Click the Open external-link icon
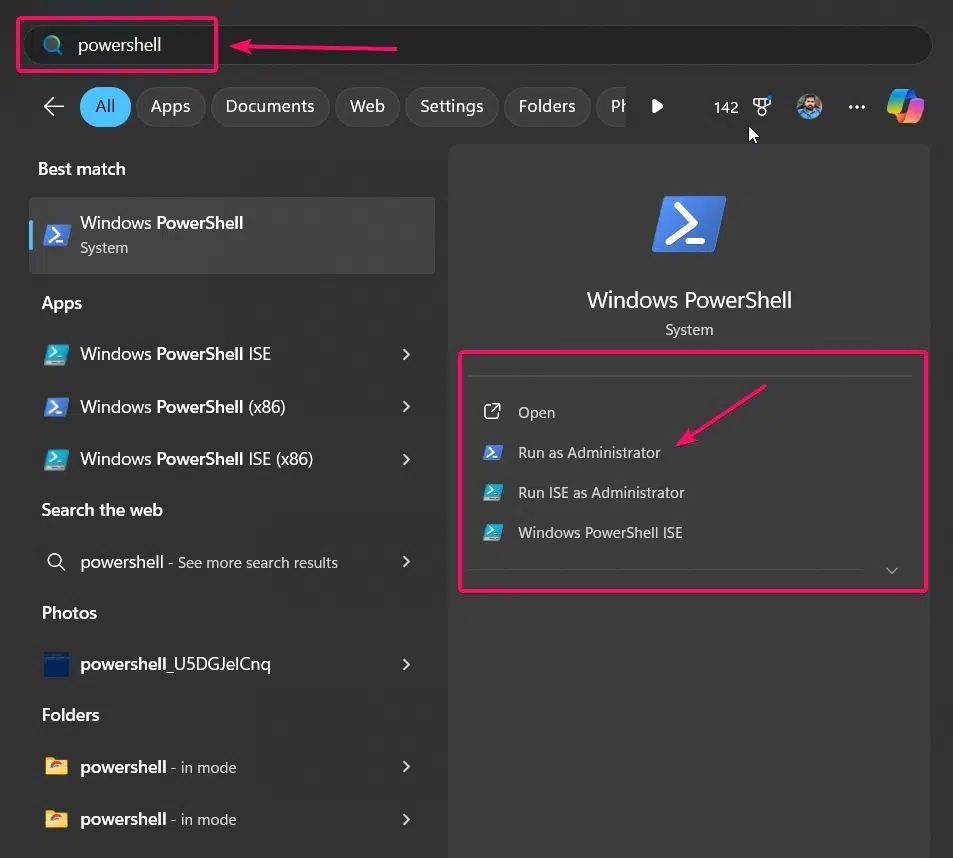 pos(492,412)
